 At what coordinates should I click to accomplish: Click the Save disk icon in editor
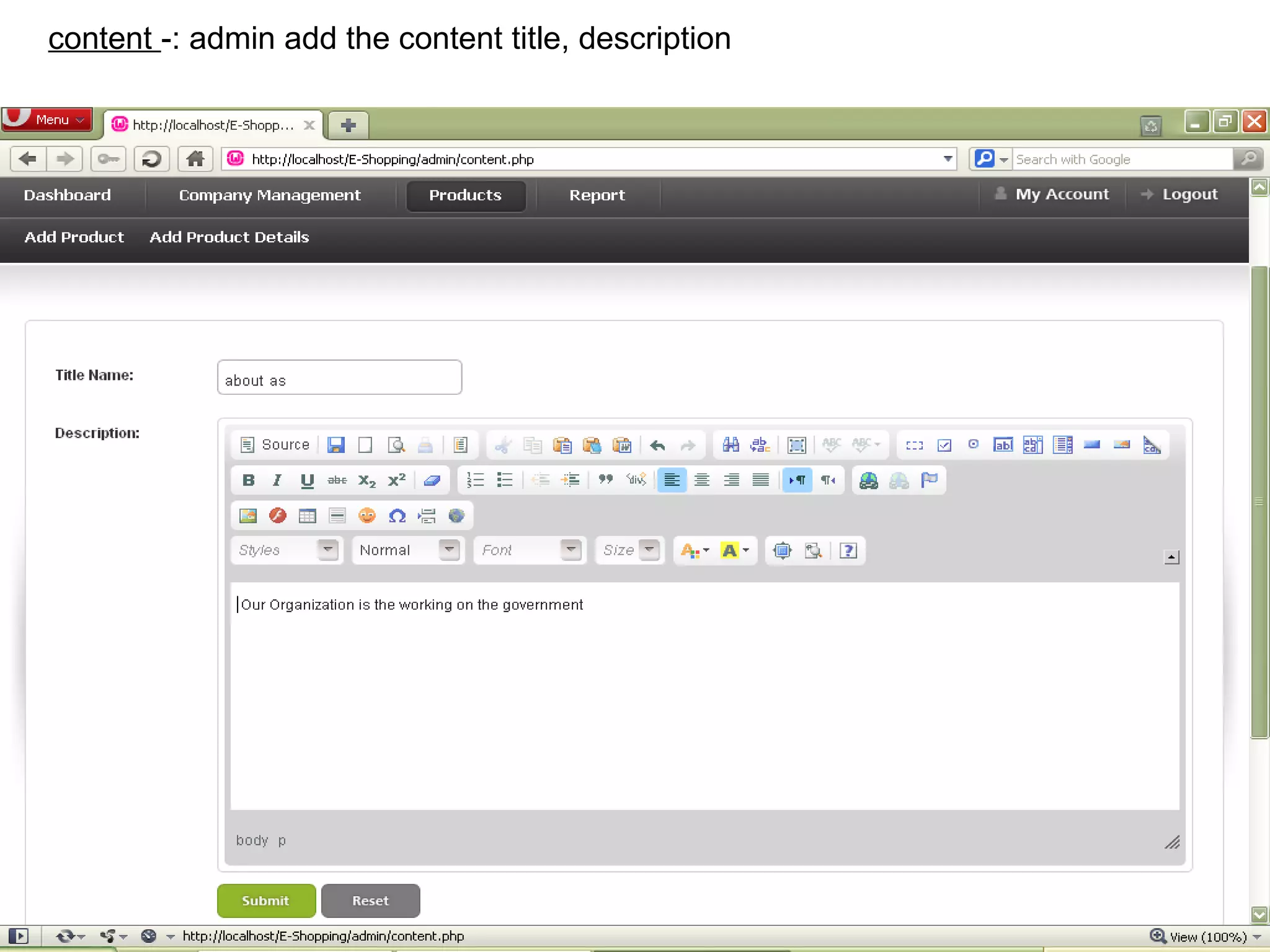pyautogui.click(x=335, y=445)
